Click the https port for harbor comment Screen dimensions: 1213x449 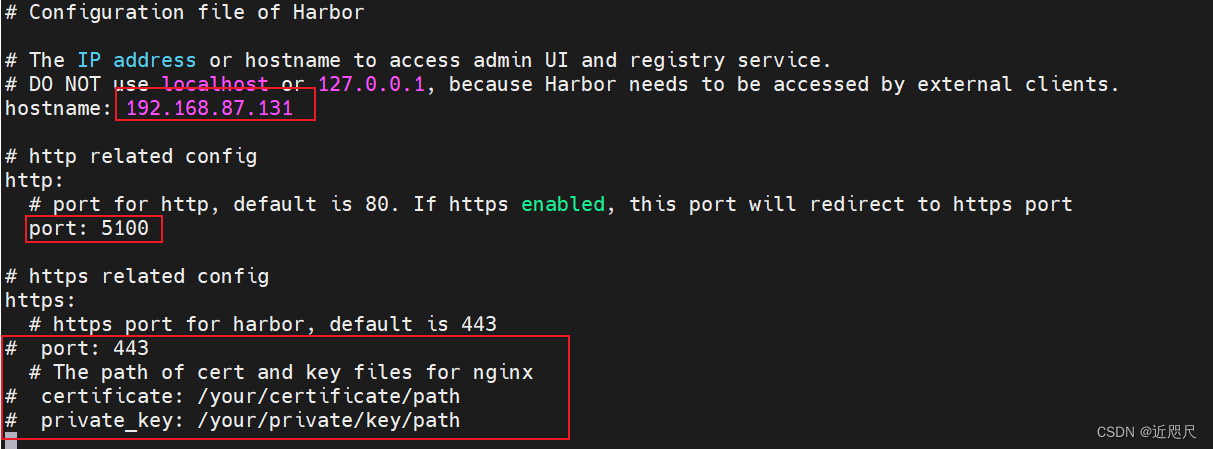pyautogui.click(x=263, y=324)
